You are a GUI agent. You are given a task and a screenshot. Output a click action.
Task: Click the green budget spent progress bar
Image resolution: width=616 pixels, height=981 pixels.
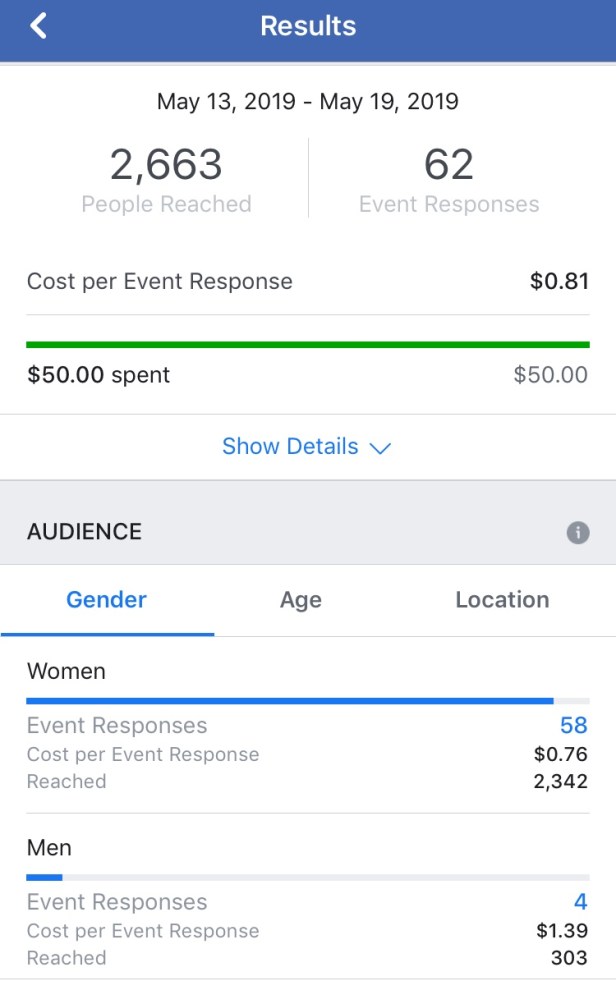pyautogui.click(x=308, y=345)
